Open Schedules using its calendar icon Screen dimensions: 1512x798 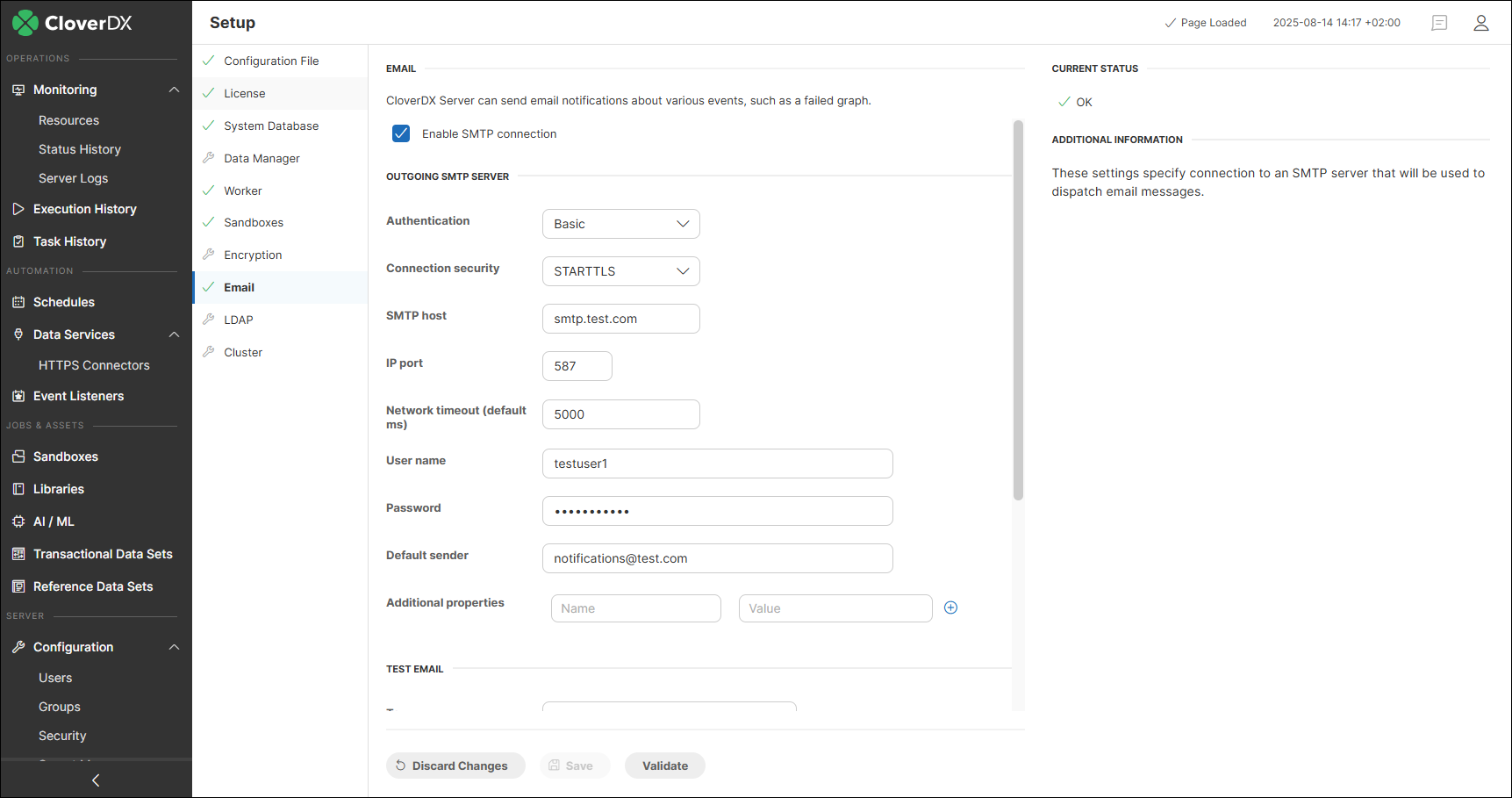[19, 301]
